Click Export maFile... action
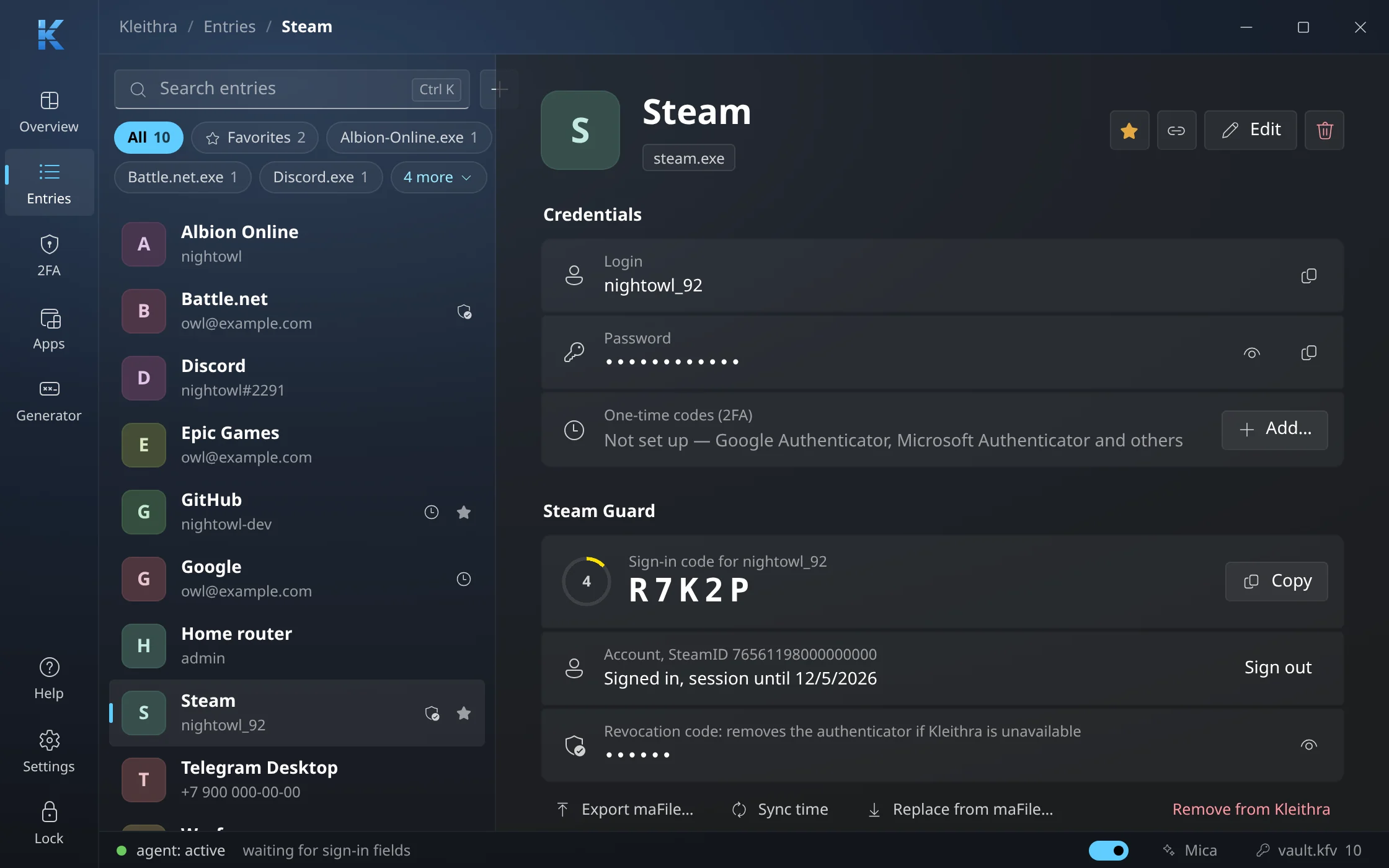Image resolution: width=1389 pixels, height=868 pixels. coord(624,809)
